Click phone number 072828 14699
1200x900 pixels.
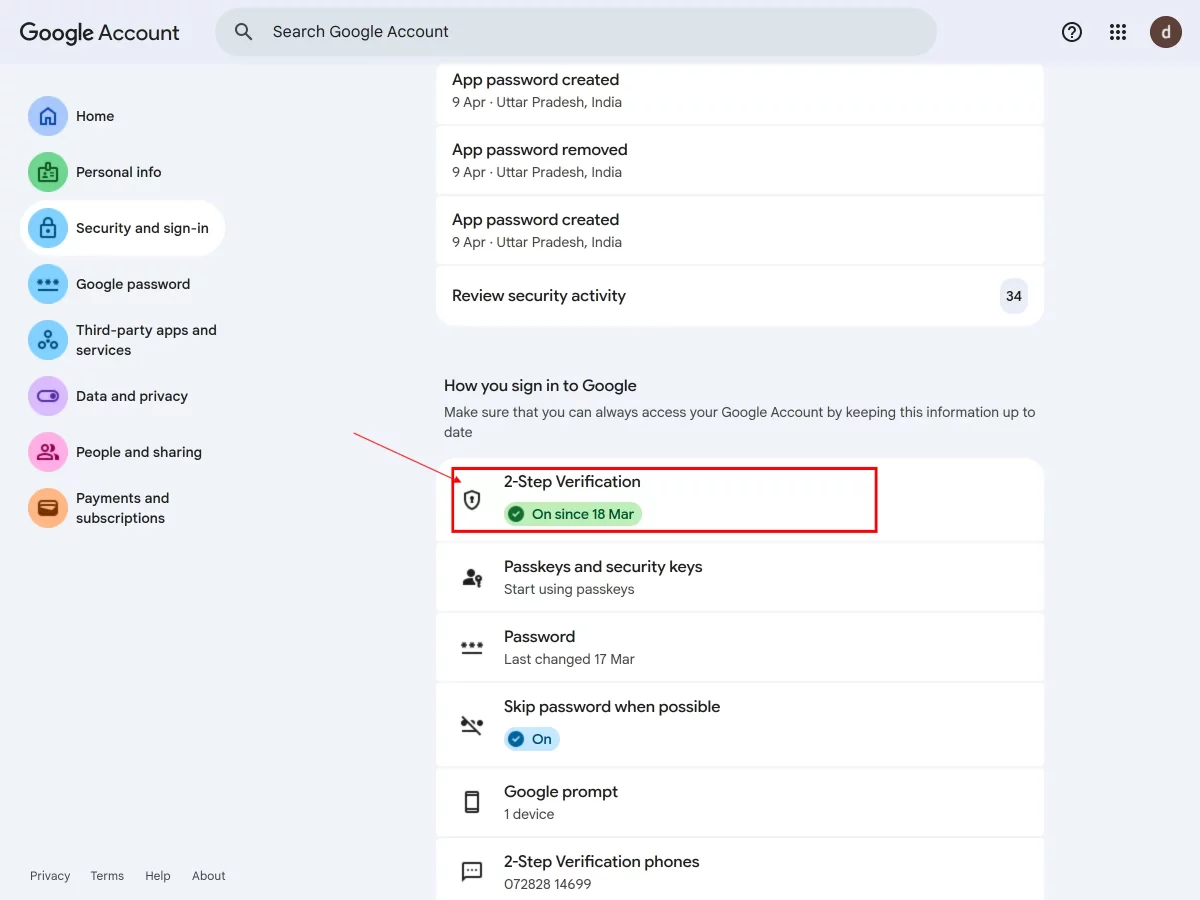click(547, 884)
